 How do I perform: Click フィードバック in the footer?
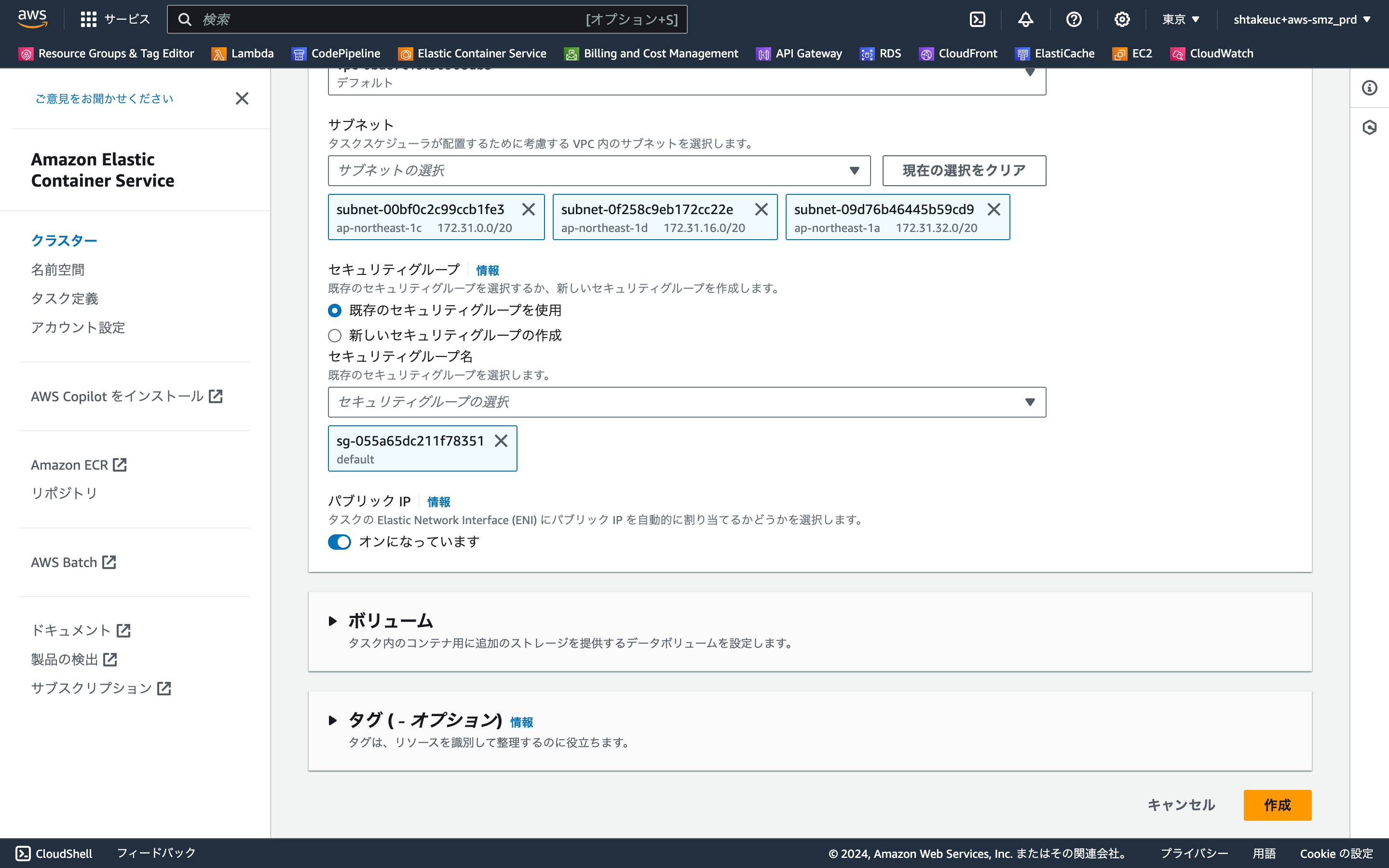156,853
